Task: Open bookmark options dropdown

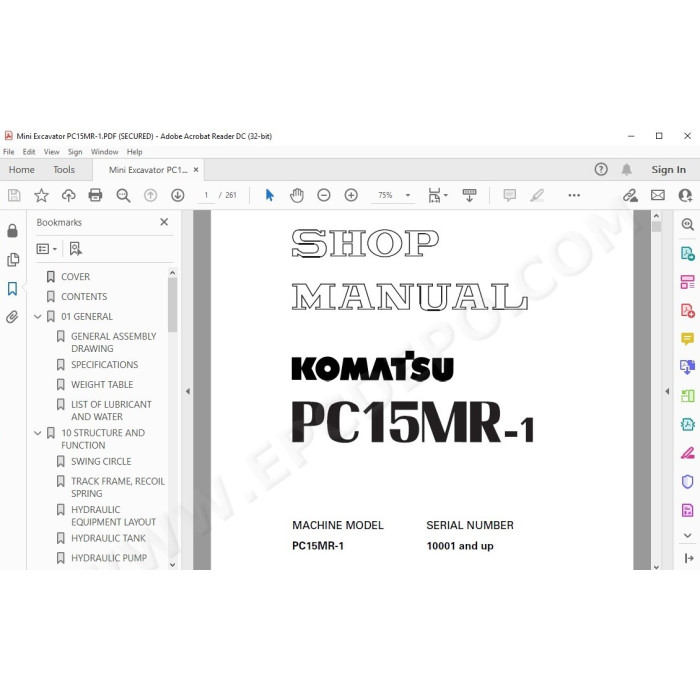Action: point(46,249)
